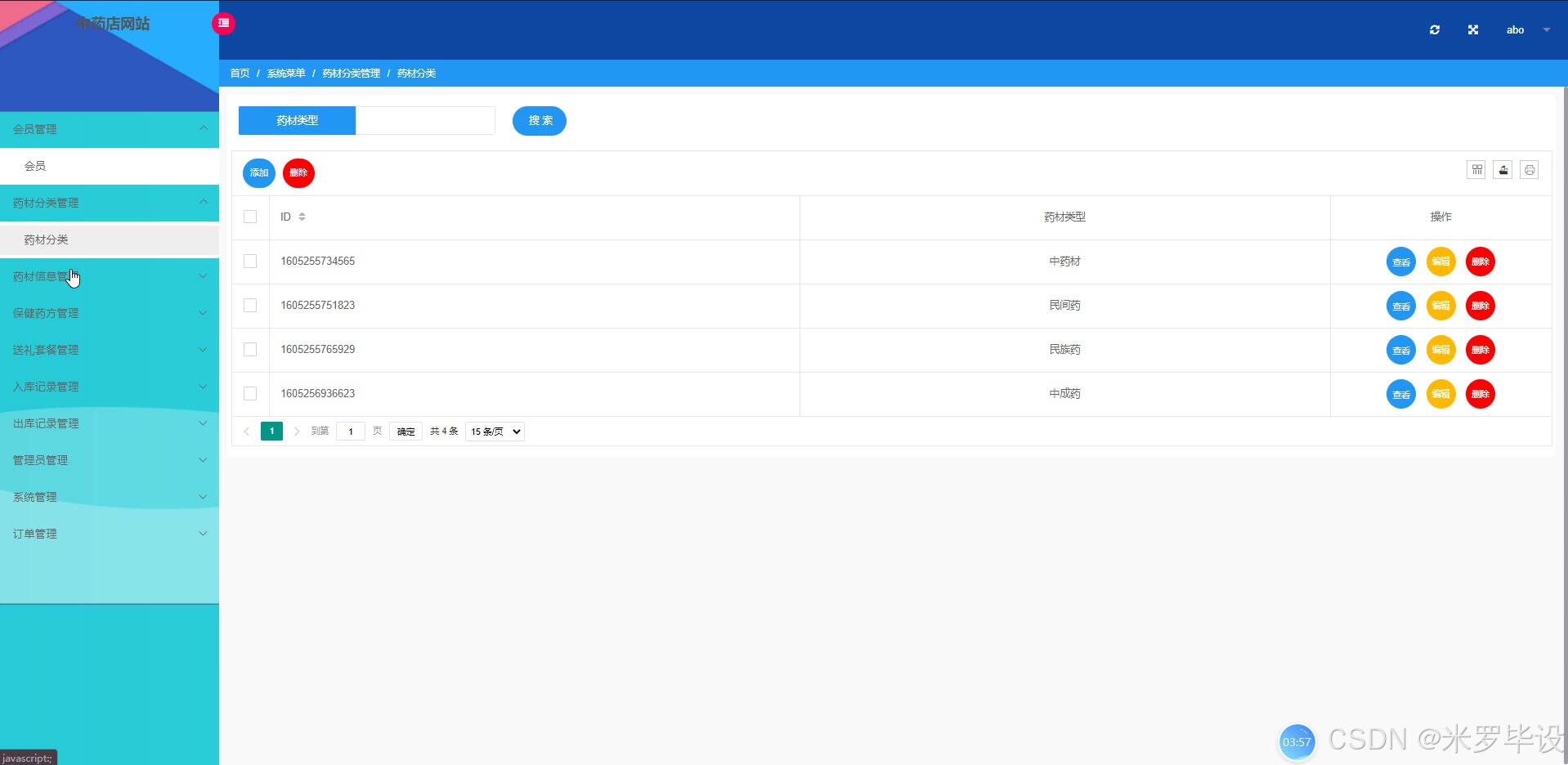
Task: Check the row with ID 1605255734565
Action: click(250, 261)
